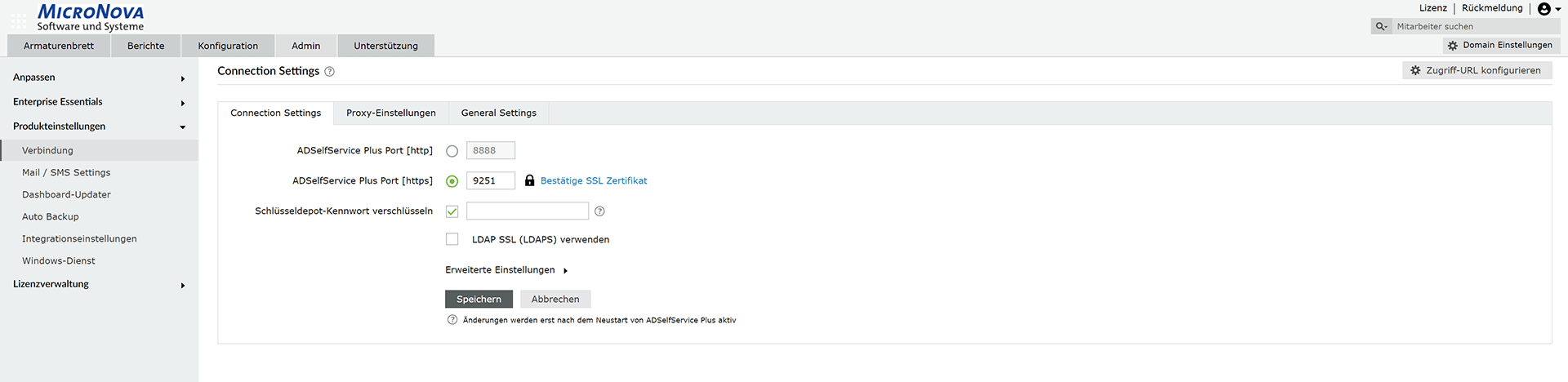The width and height of the screenshot is (1568, 382).
Task: Open the Berichte tab
Action: 146,46
